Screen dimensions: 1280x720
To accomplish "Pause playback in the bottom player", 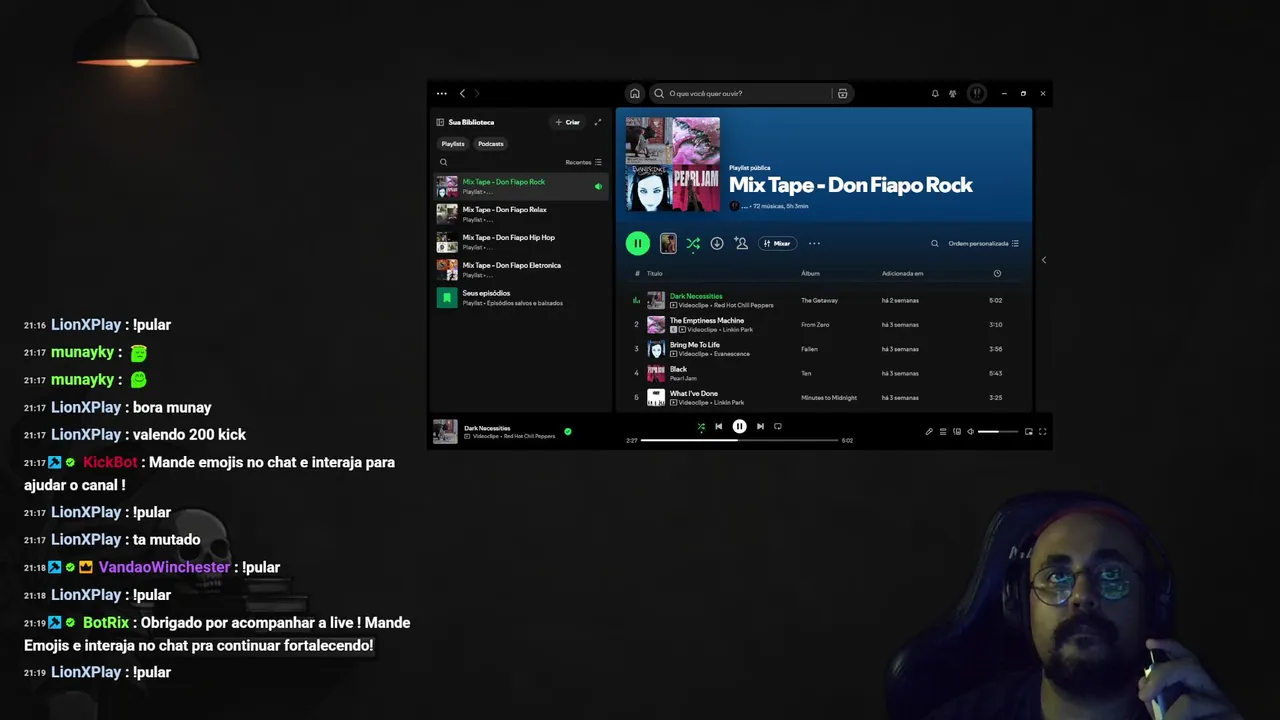I will click(x=739, y=426).
